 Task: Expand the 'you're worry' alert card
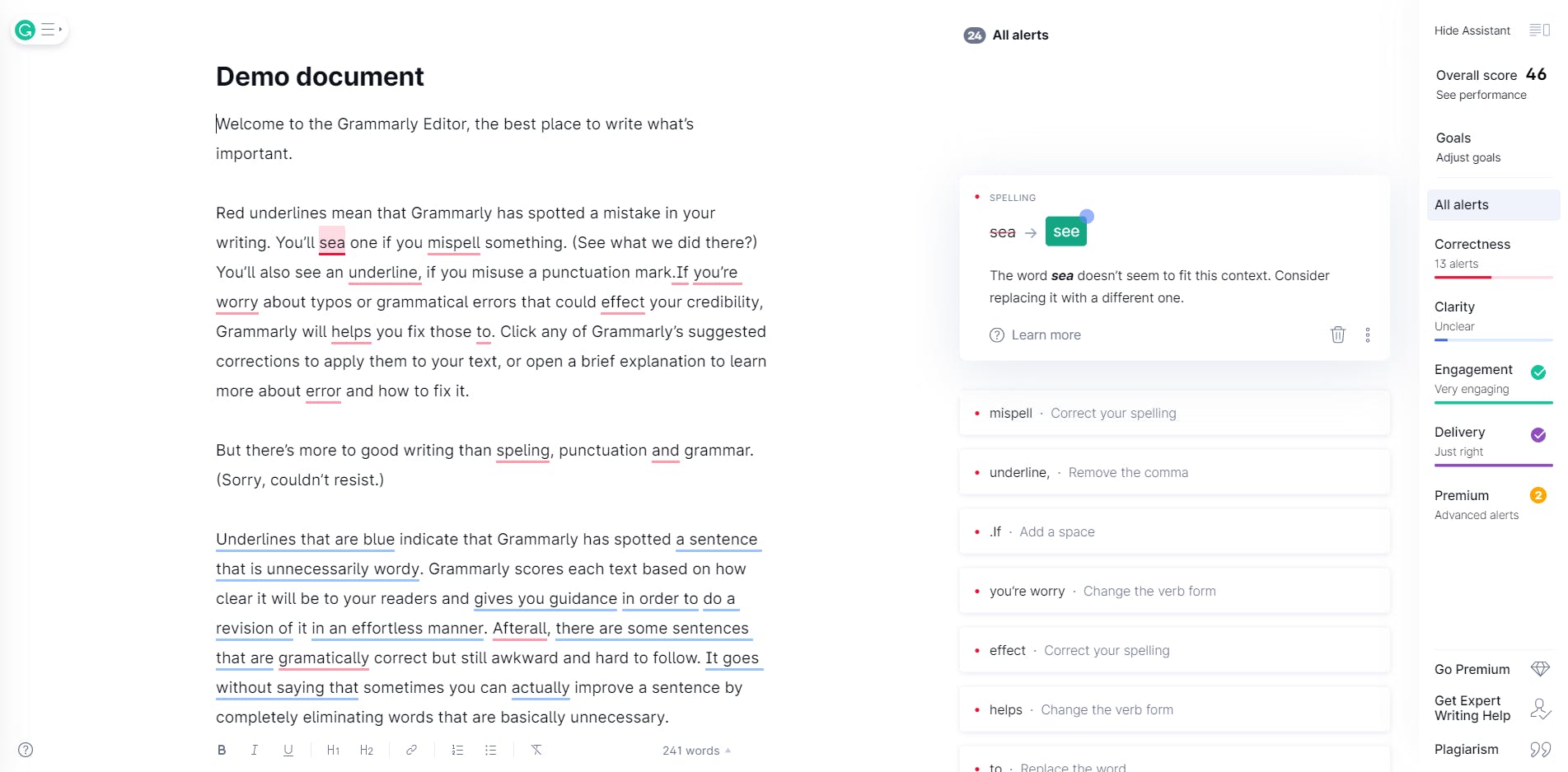pyautogui.click(x=1173, y=591)
